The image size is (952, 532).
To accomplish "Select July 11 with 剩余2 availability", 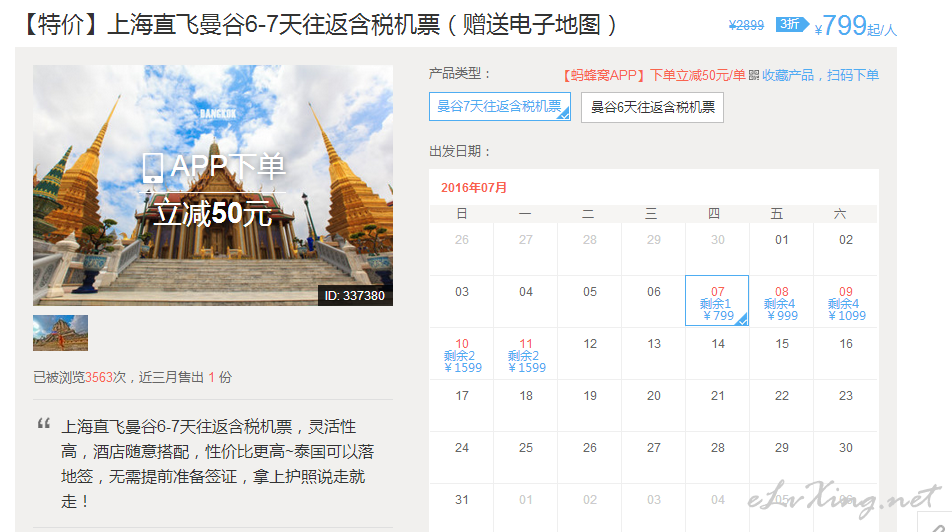I will point(525,353).
